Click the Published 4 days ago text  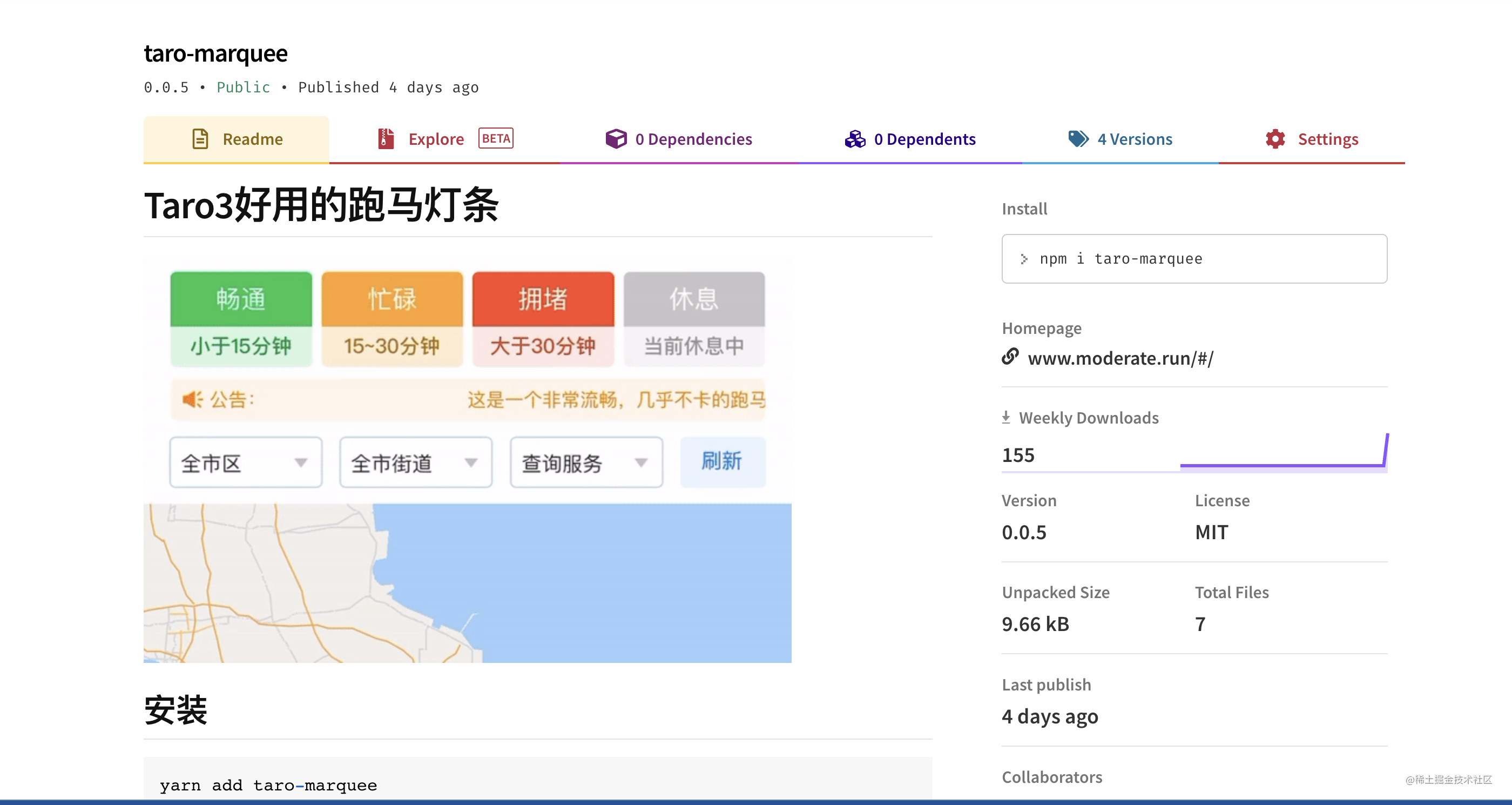(389, 88)
